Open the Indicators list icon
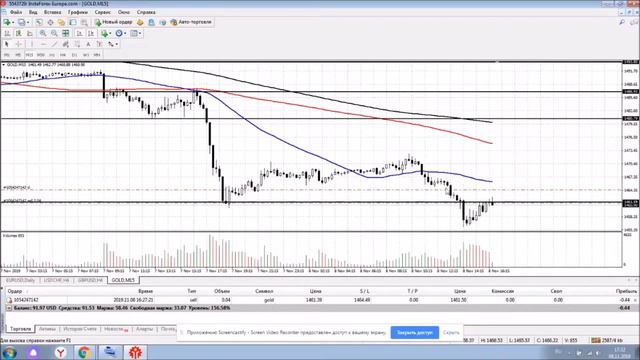This screenshot has width=640, height=360. (x=104, y=33)
